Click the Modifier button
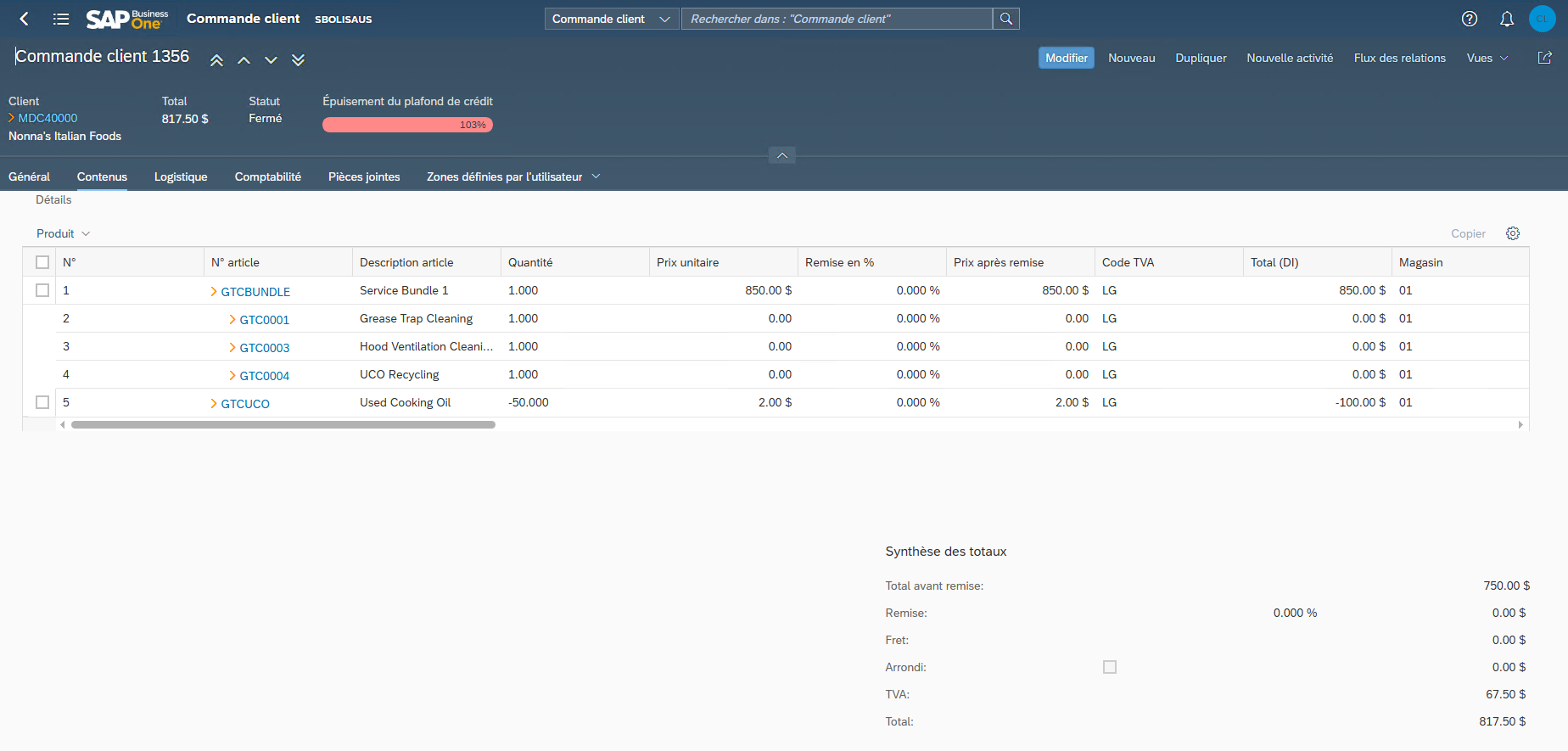Image resolution: width=1568 pixels, height=751 pixels. point(1066,58)
